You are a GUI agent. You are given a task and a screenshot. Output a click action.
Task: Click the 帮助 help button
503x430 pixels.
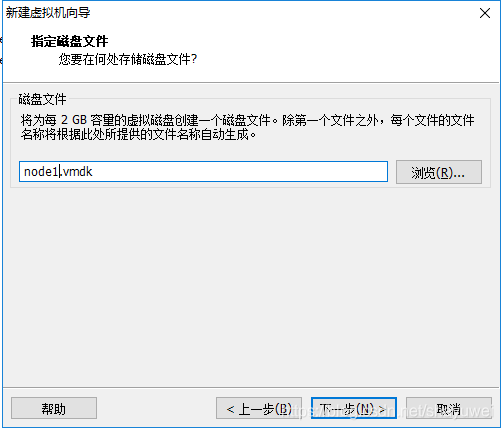coord(54,408)
